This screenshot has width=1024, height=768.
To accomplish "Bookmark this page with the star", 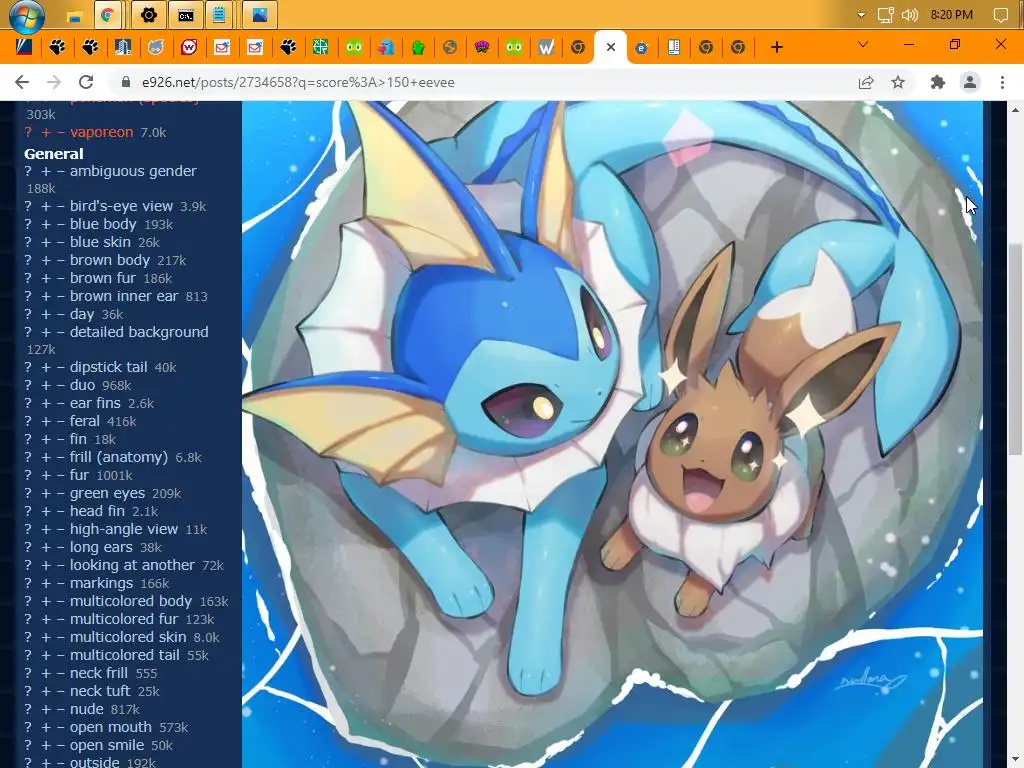I will pyautogui.click(x=898, y=82).
